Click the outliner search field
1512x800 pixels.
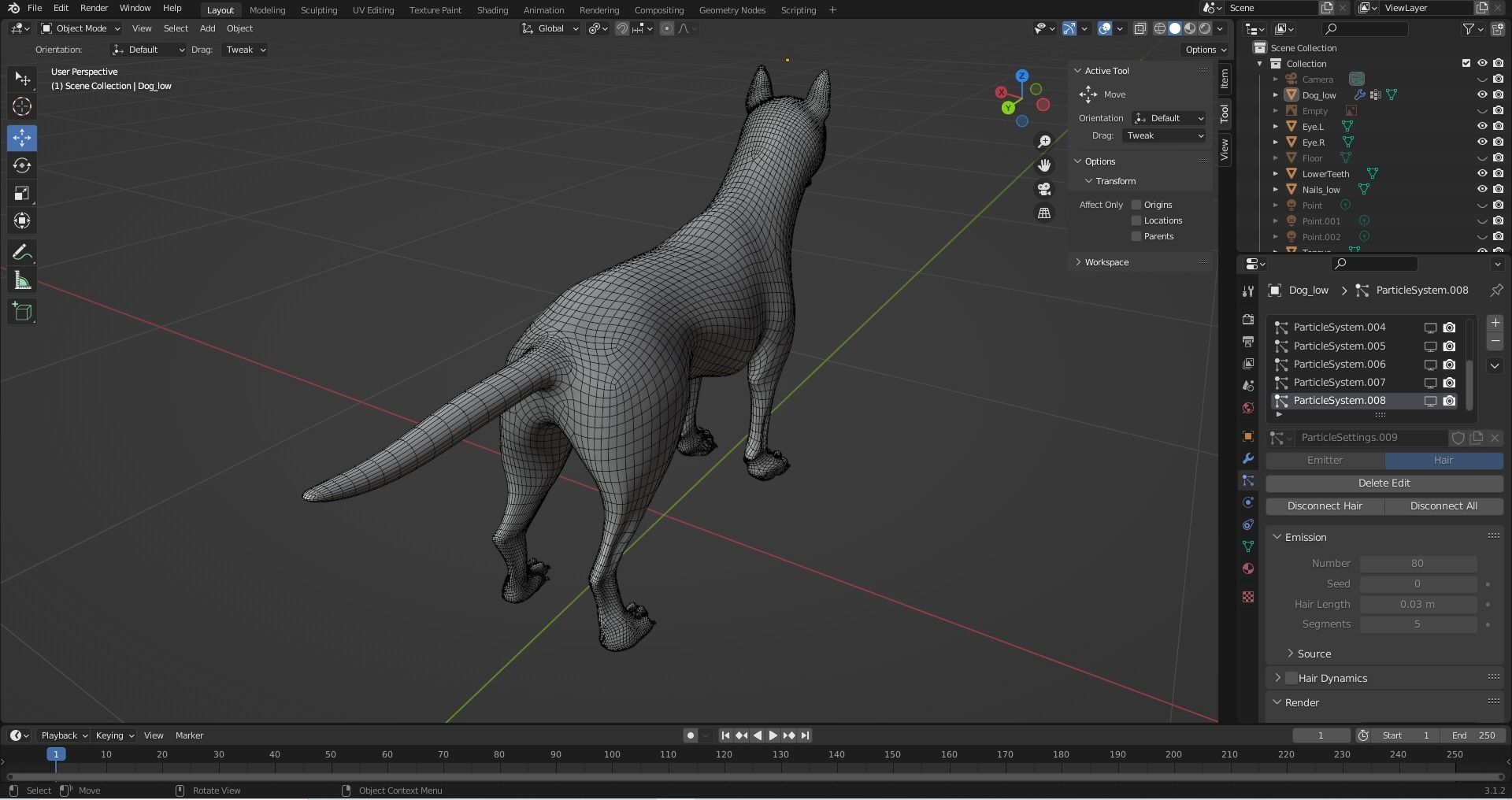click(x=1365, y=28)
